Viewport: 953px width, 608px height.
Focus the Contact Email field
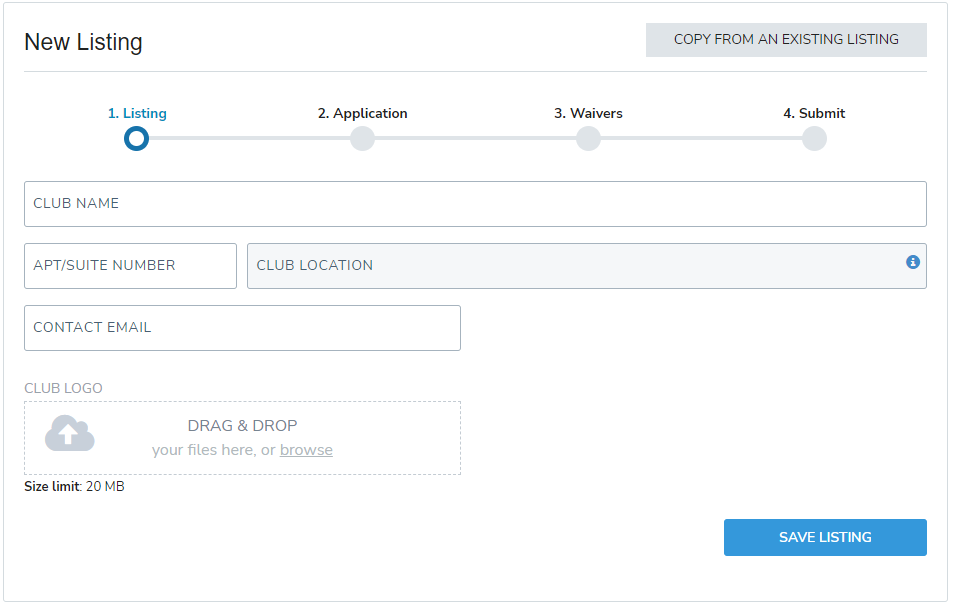point(242,328)
